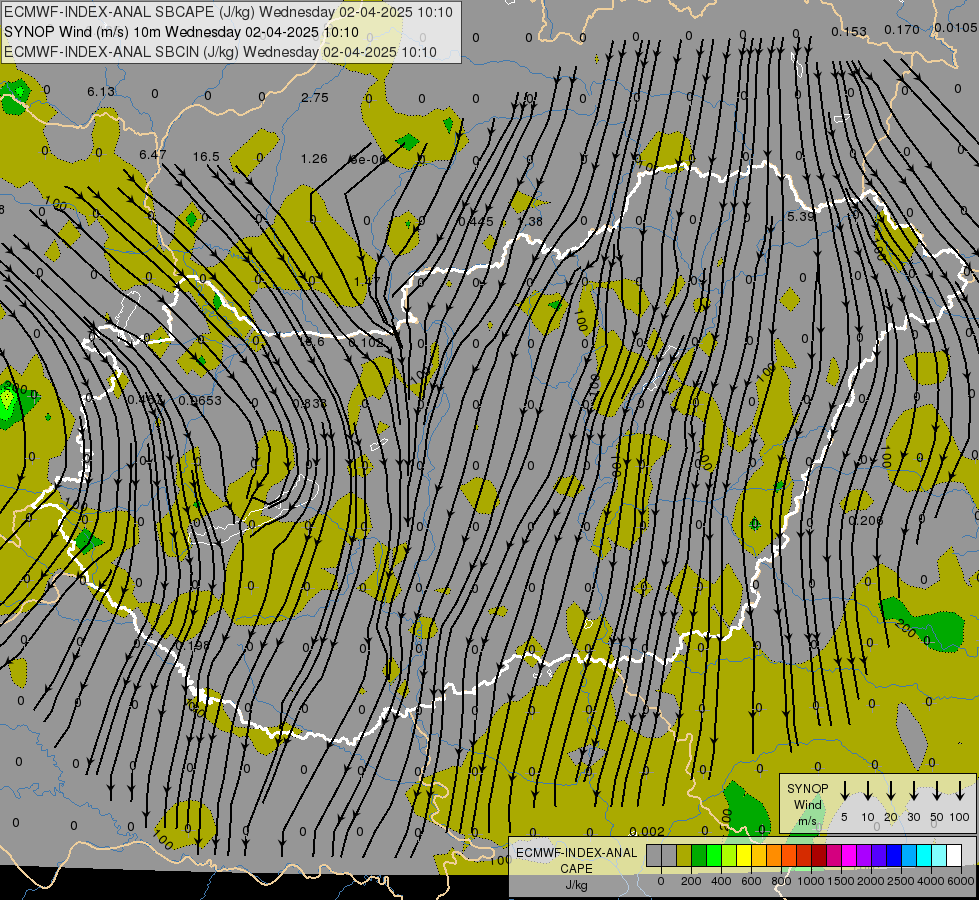The height and width of the screenshot is (900, 979).
Task: Click the 0.170 value on the map
Action: (902, 29)
